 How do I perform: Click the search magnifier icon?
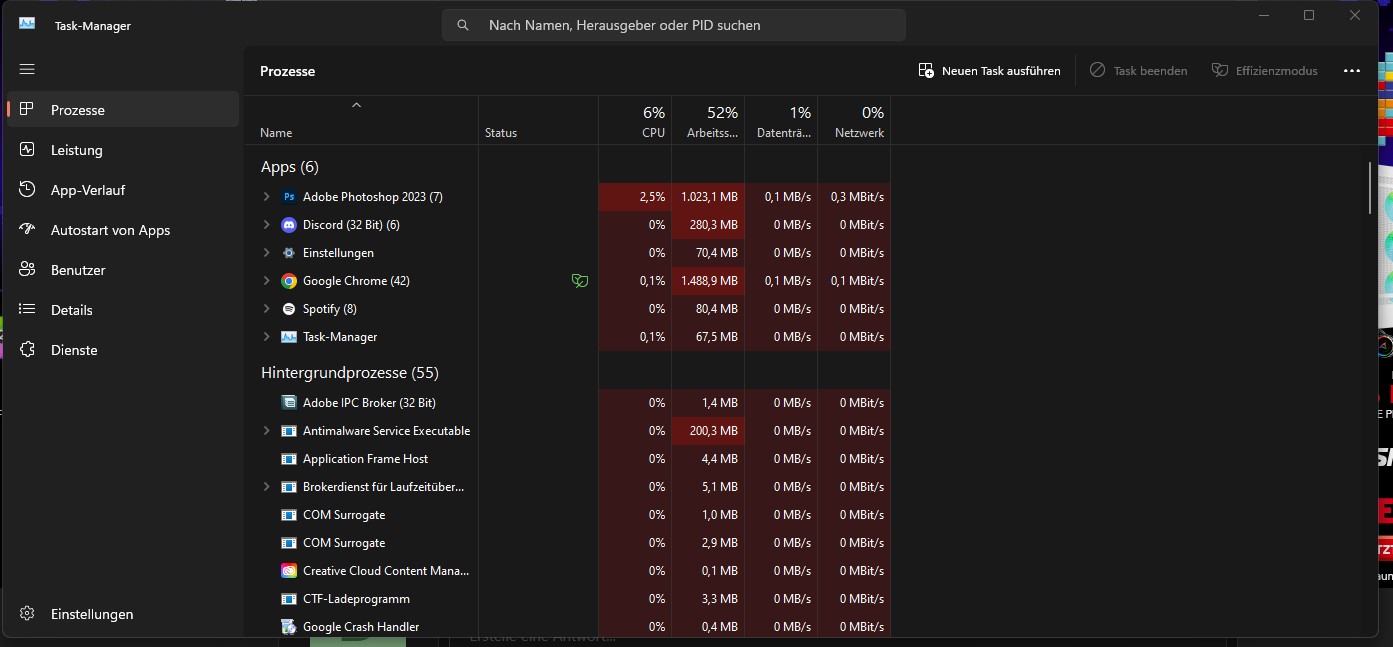pos(463,25)
